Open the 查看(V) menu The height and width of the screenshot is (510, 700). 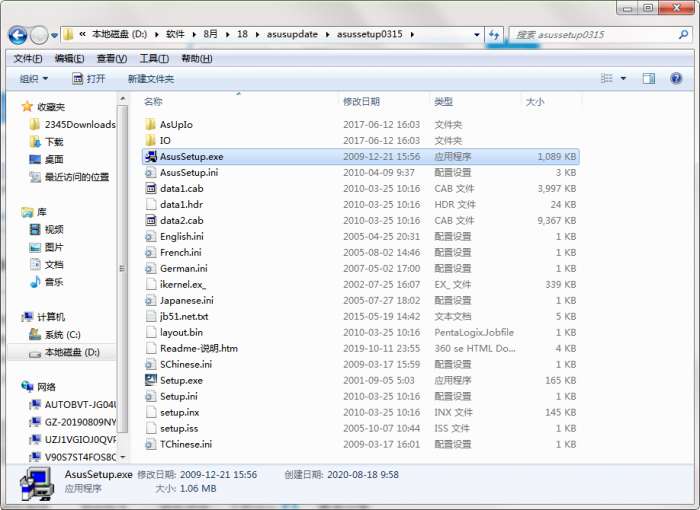click(112, 59)
